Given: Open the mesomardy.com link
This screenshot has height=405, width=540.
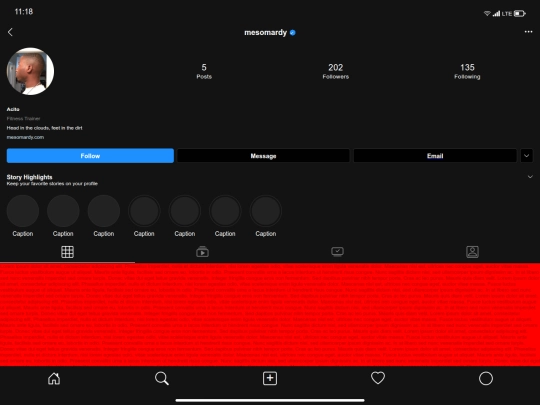Looking at the screenshot, I should (25, 137).
